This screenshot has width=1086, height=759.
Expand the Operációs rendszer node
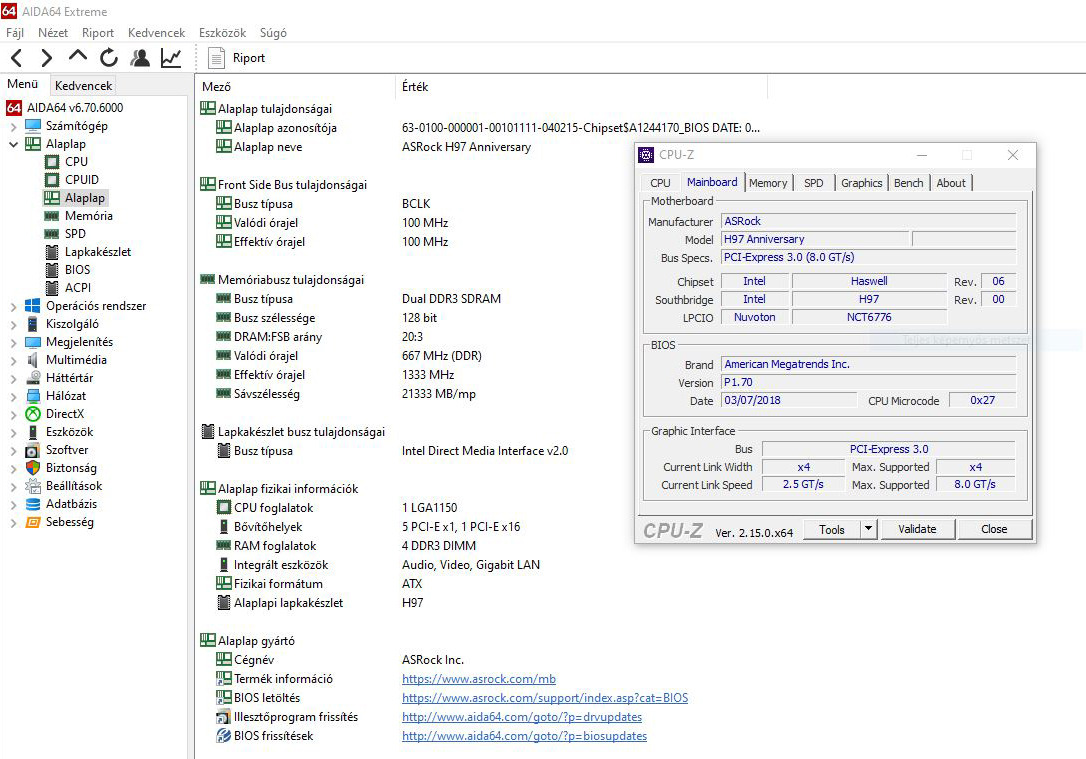pos(13,306)
